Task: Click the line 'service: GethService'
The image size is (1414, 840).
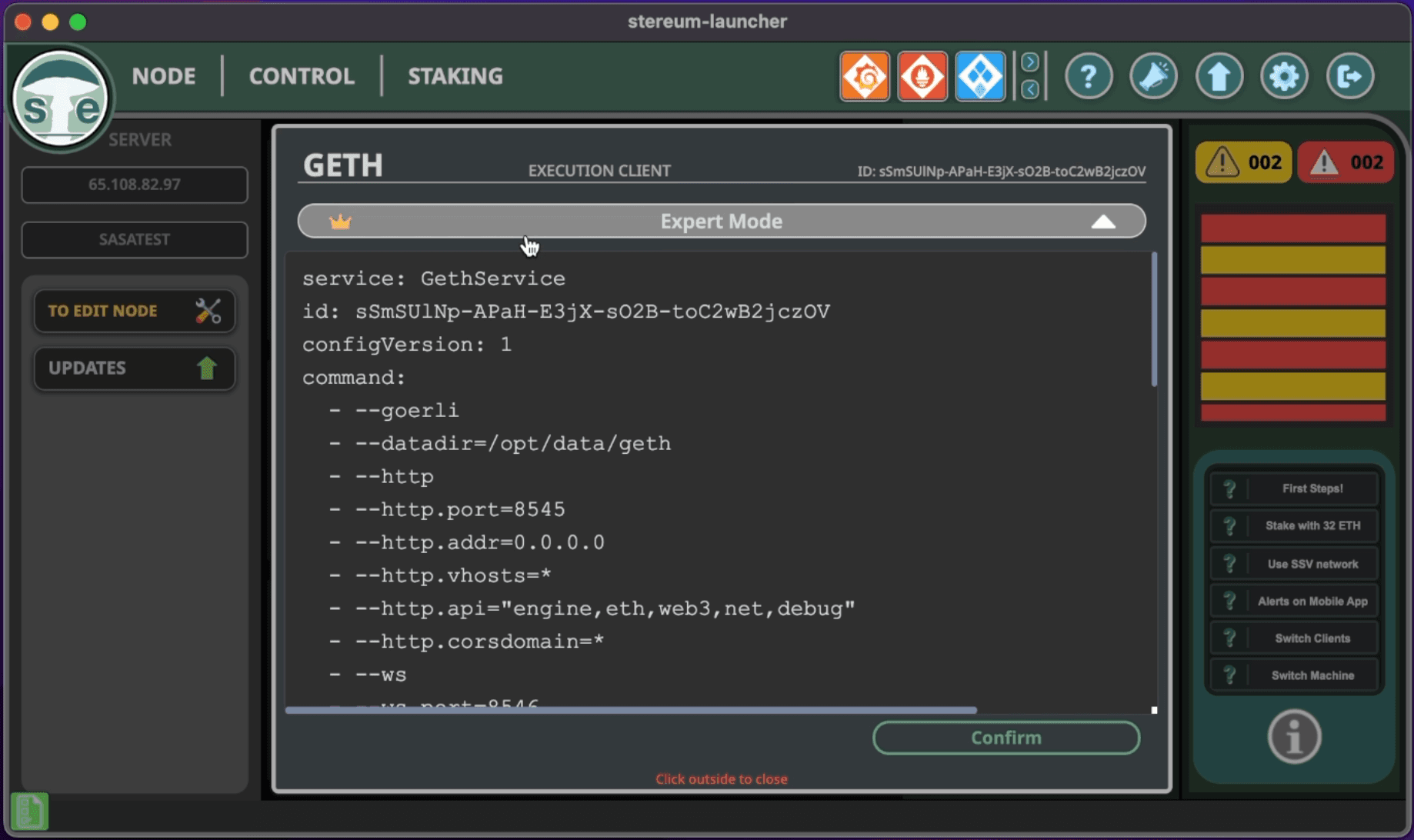Action: pyautogui.click(x=434, y=278)
